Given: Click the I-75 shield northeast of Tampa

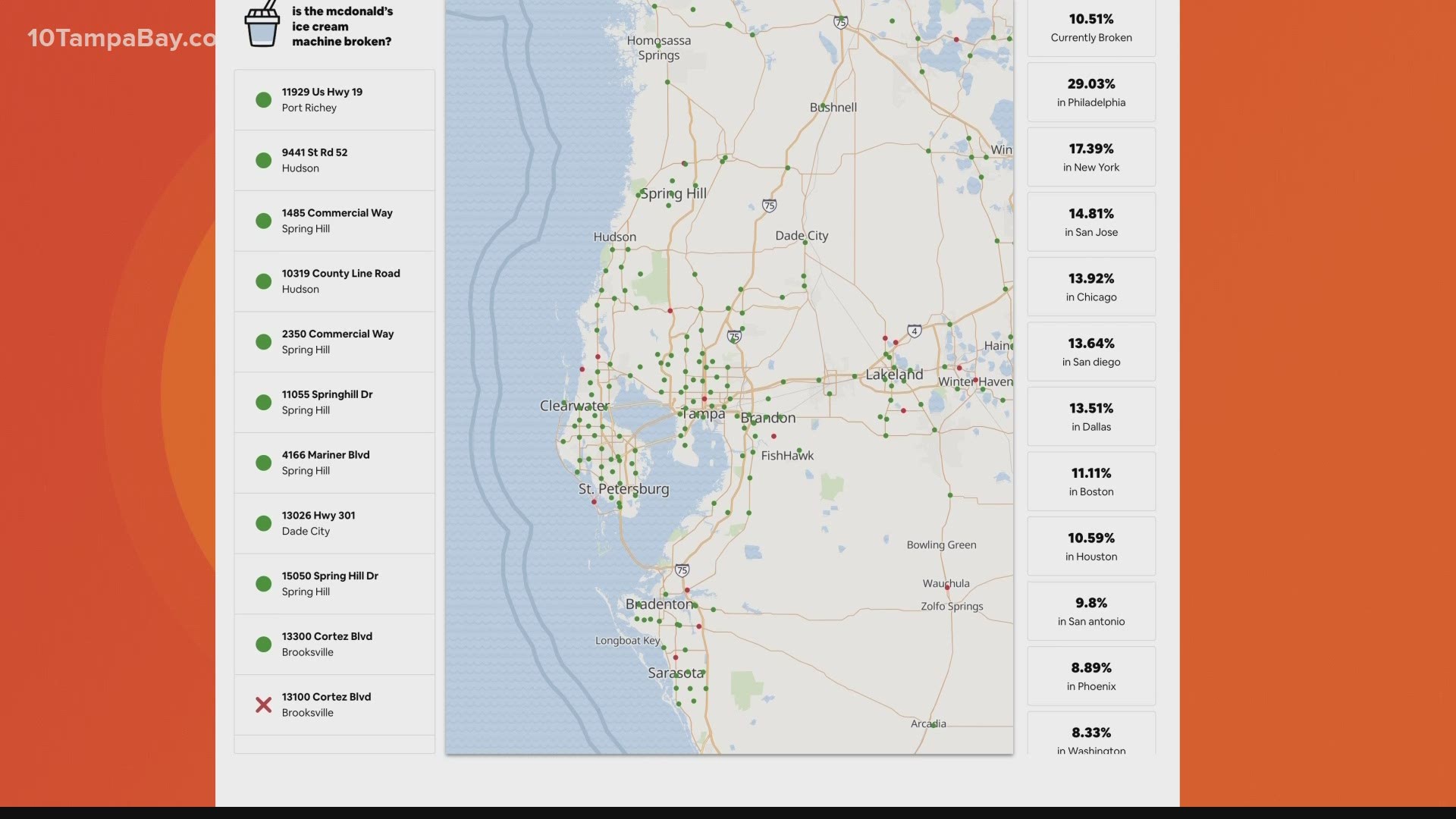Looking at the screenshot, I should (x=733, y=337).
